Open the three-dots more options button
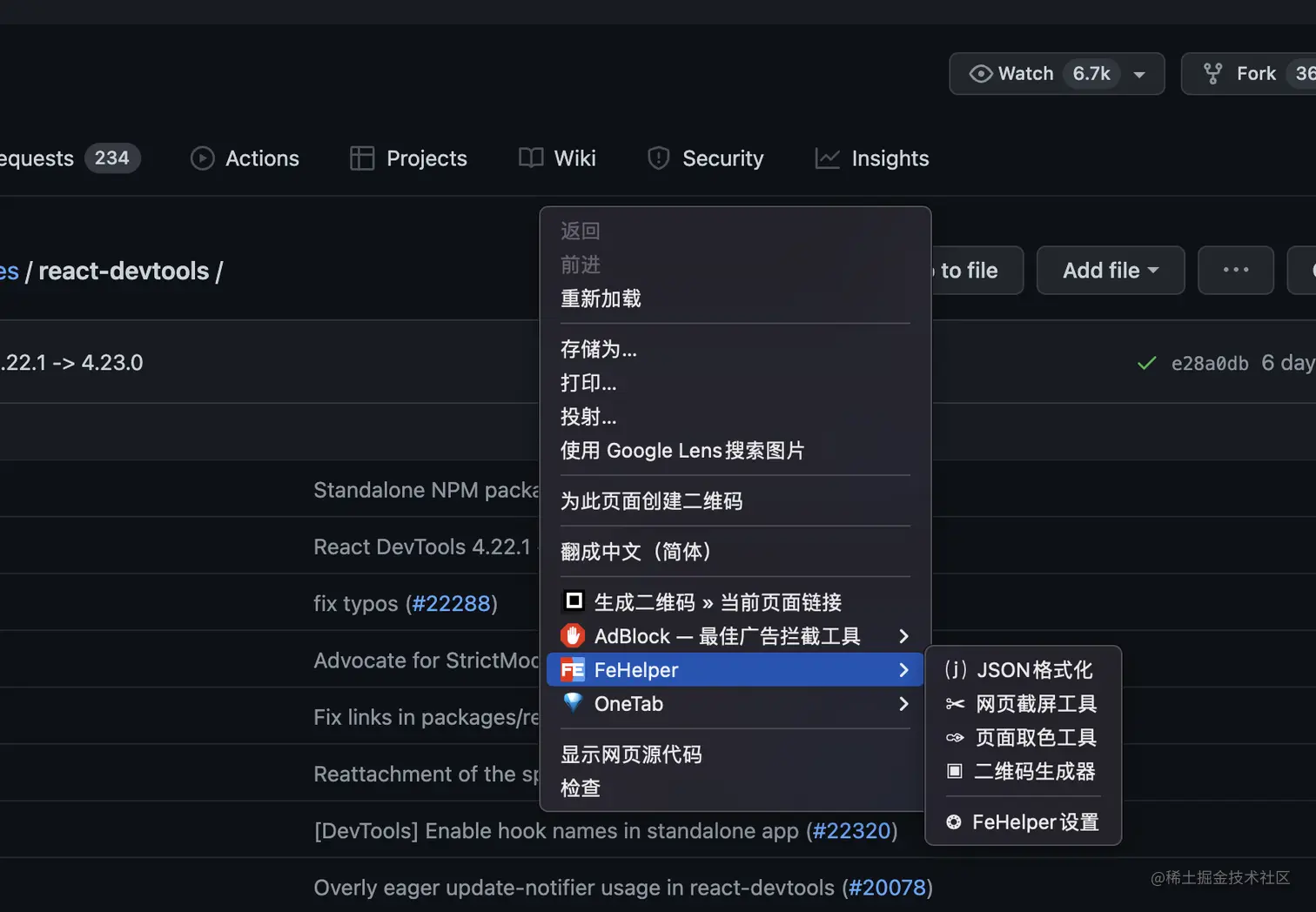The height and width of the screenshot is (912, 1316). [x=1236, y=271]
